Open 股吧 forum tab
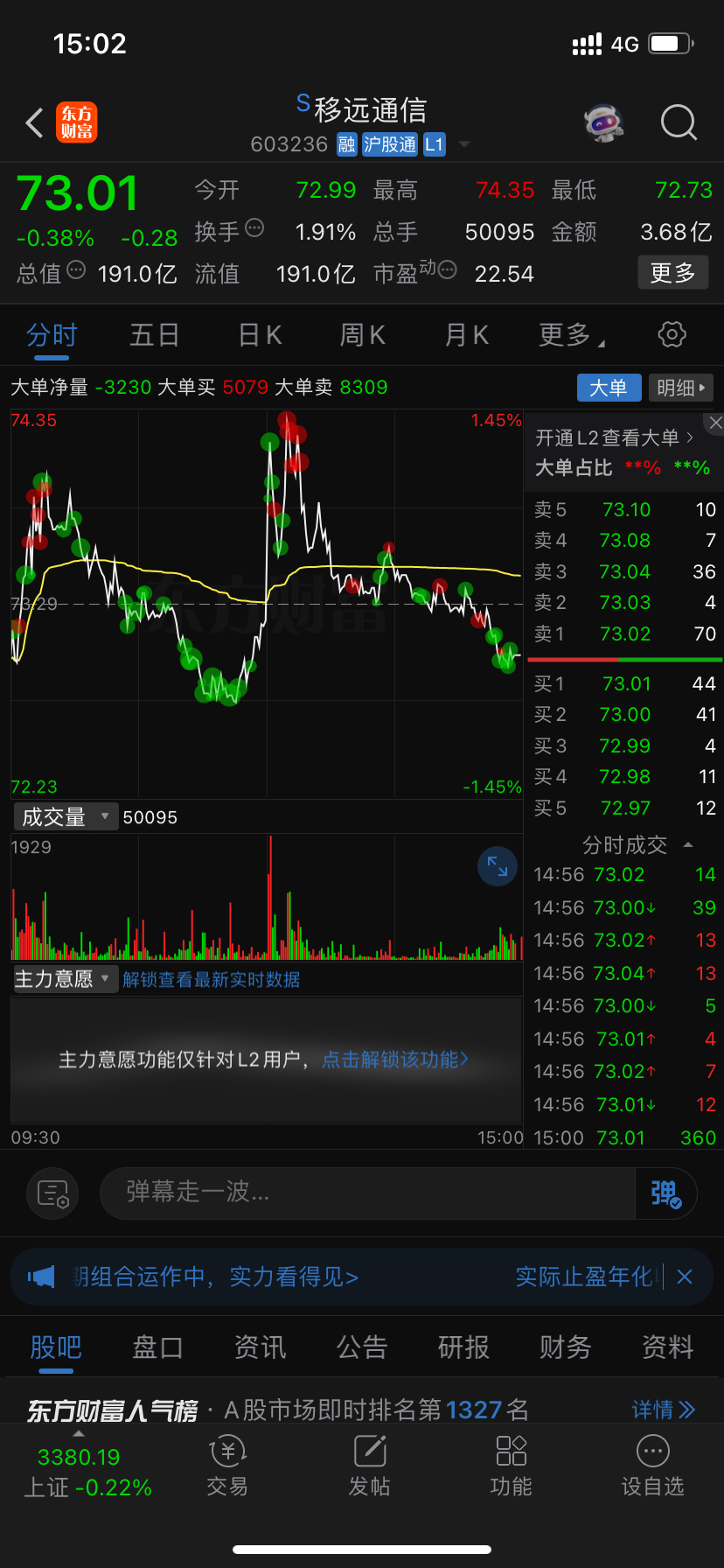The image size is (724, 1568). click(x=56, y=1347)
